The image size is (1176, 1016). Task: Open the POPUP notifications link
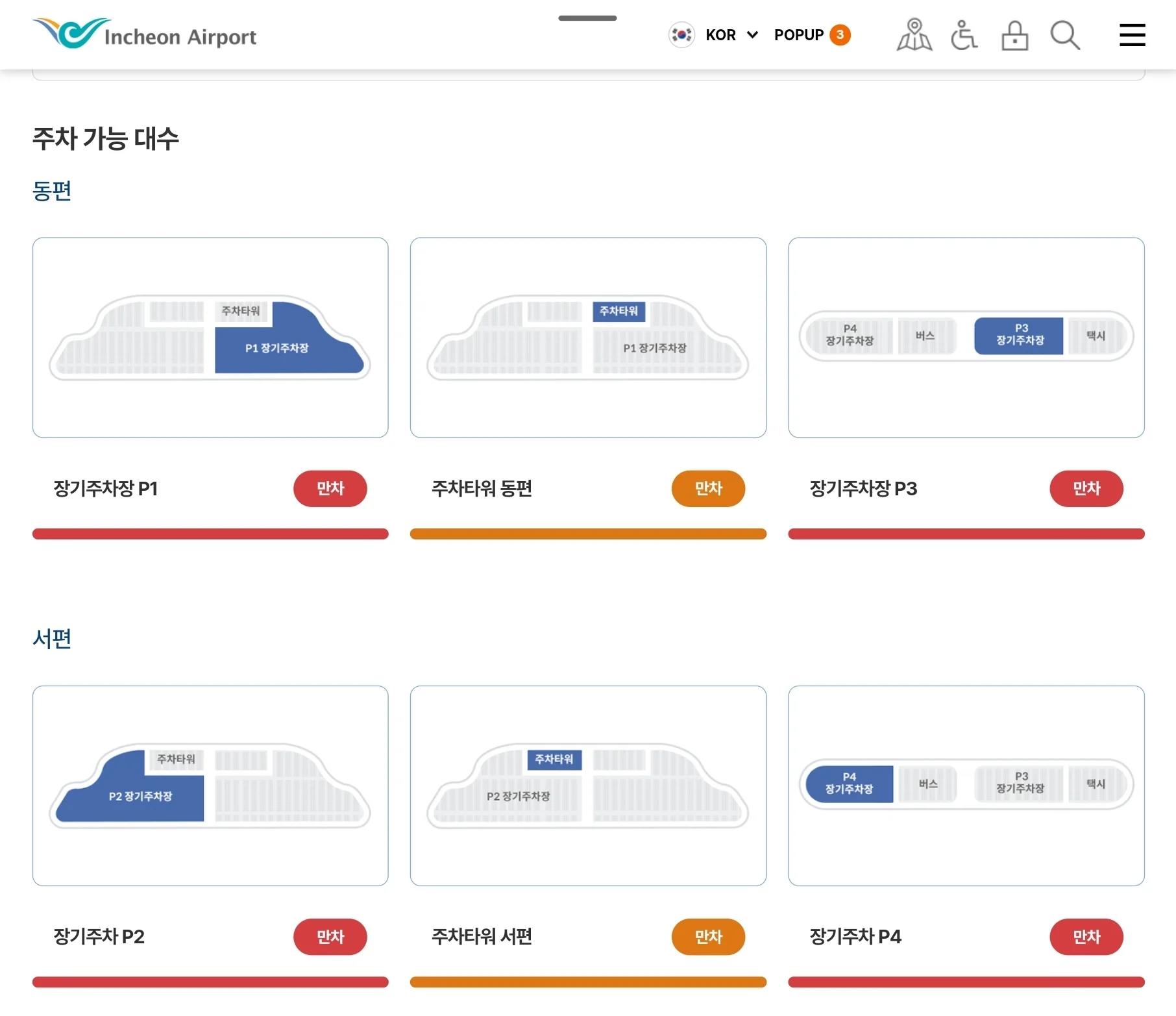[798, 35]
